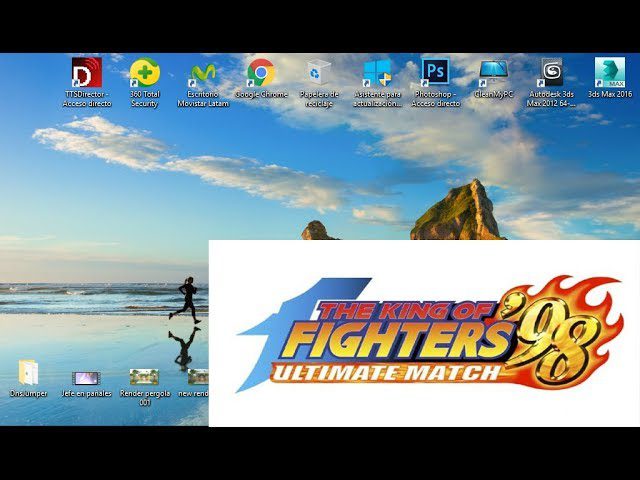The height and width of the screenshot is (480, 640).
Task: Click the Jefe en pañales video file
Action: pos(86,378)
